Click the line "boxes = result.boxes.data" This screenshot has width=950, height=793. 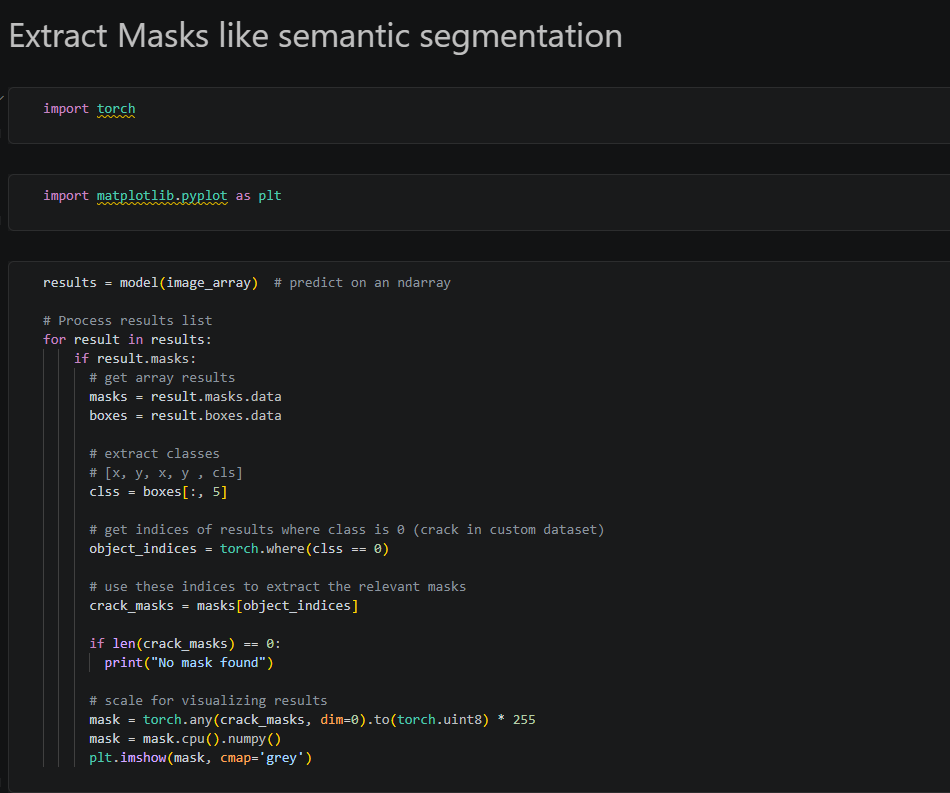185,416
